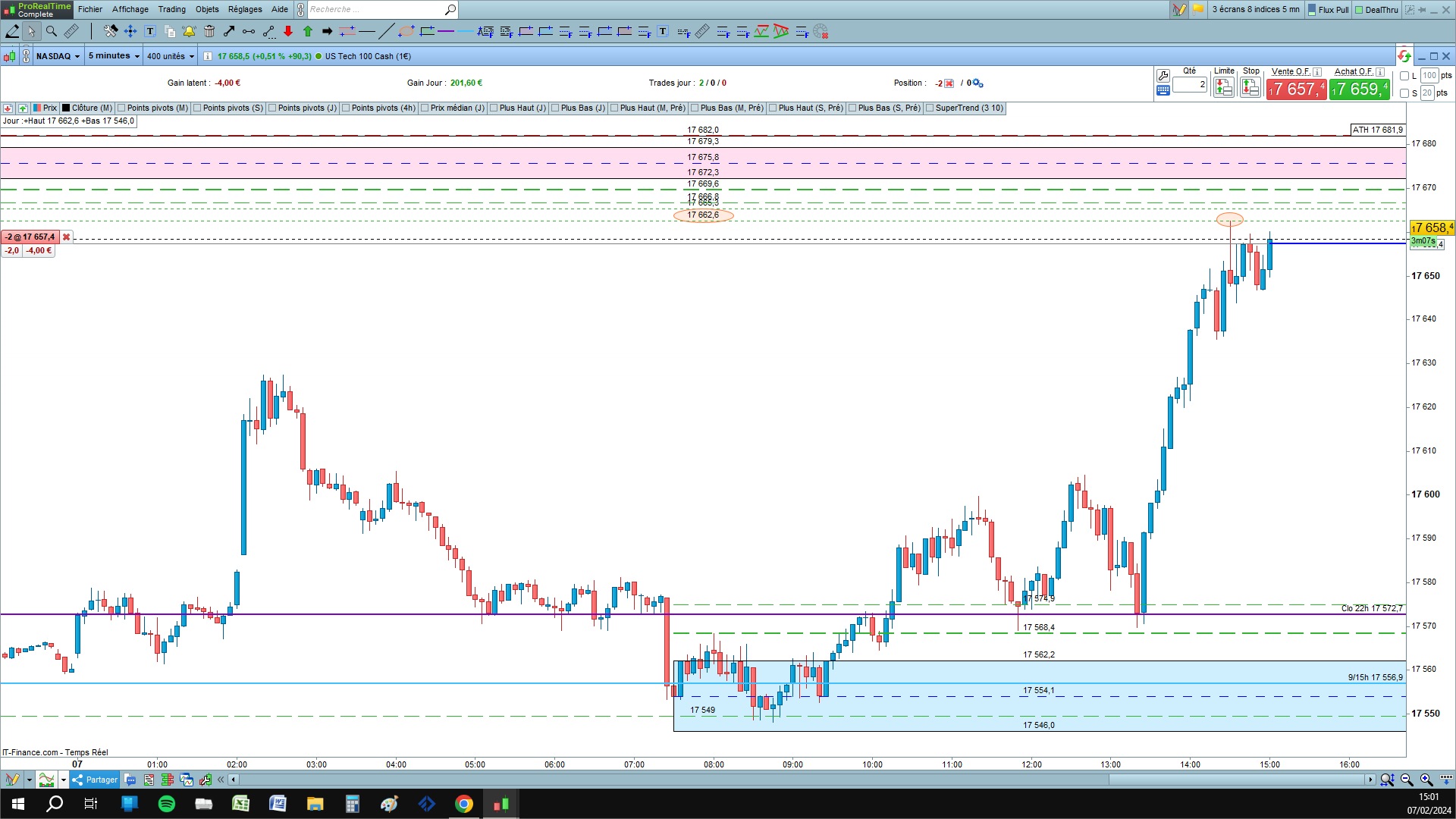Click the Limite order icon button
Screen dimensions: 1456x819
pyautogui.click(x=1223, y=88)
